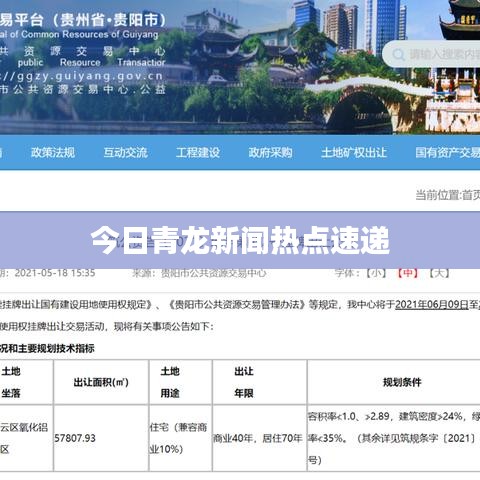Viewport: 480px width, 480px height.
Task: Click the 今日青龙新闻热点速递 banner
Action: [240, 240]
